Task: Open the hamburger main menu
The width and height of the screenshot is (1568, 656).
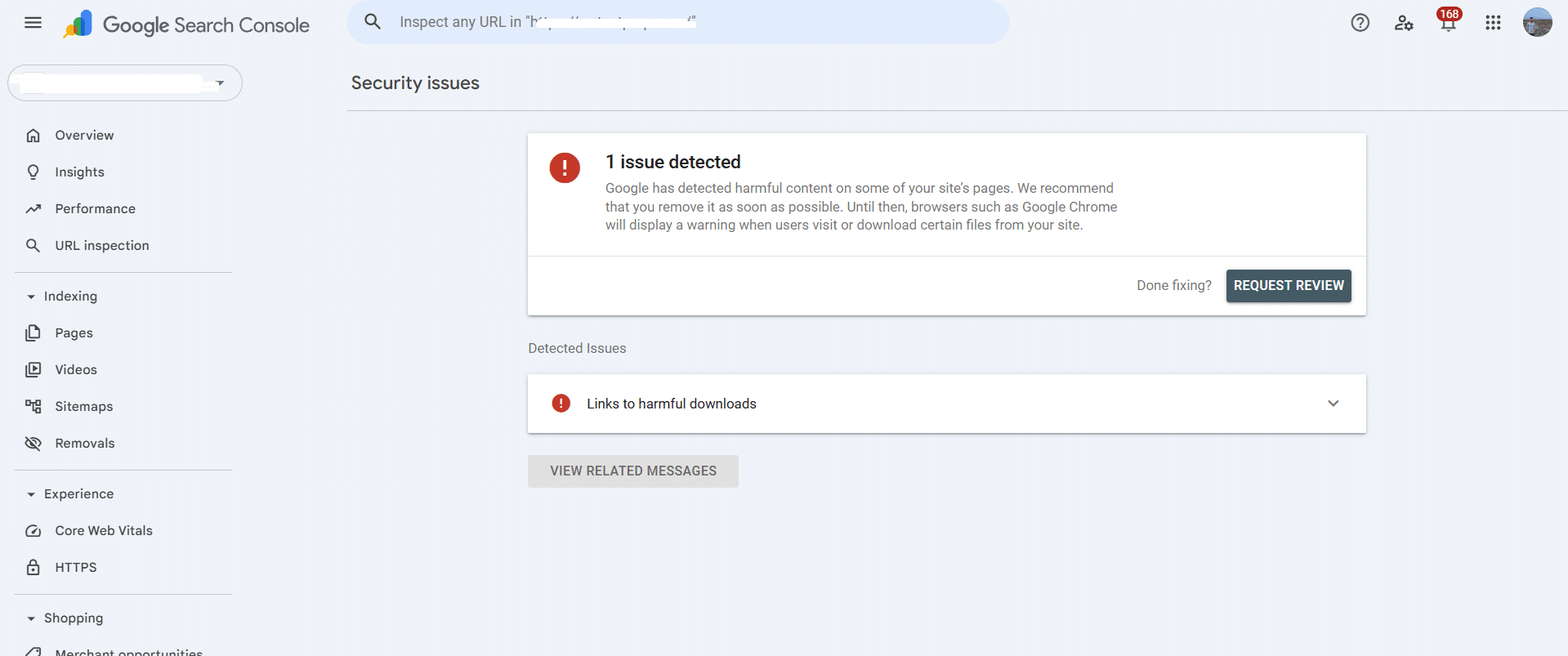Action: click(x=33, y=23)
